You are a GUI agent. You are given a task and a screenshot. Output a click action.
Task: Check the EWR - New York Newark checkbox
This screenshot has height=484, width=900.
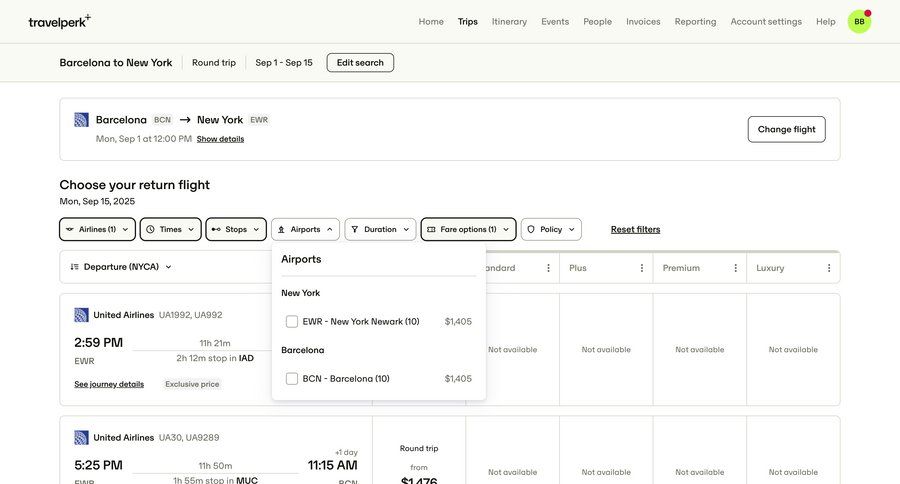292,322
